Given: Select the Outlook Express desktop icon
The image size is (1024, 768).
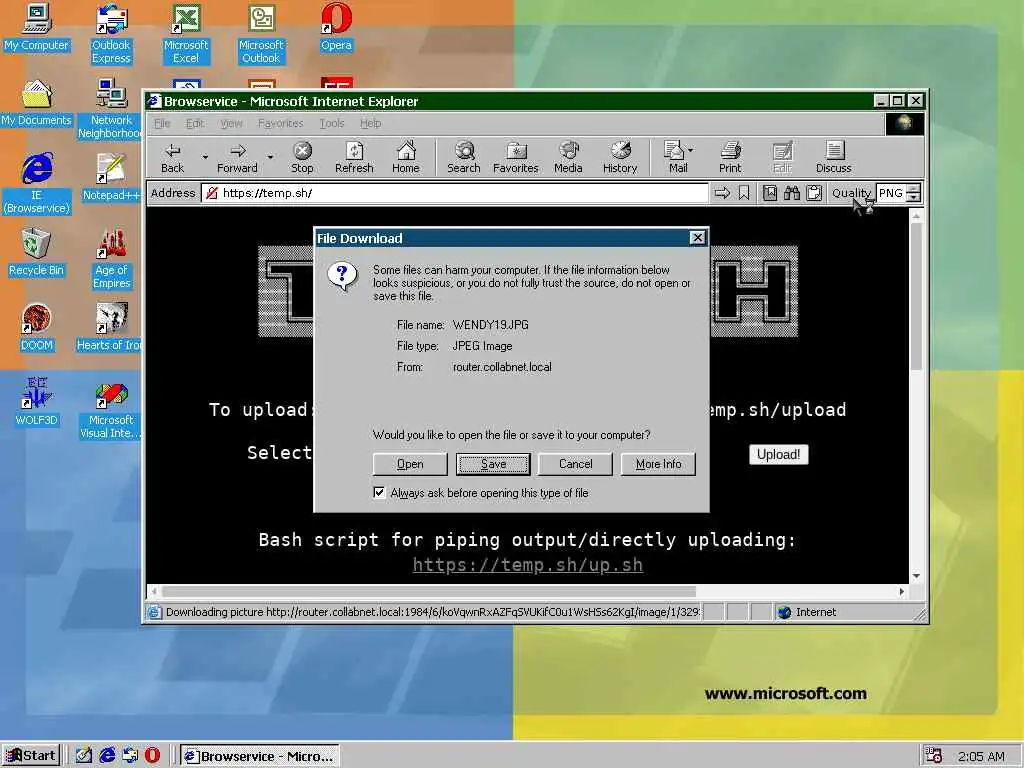Looking at the screenshot, I should point(112,33).
